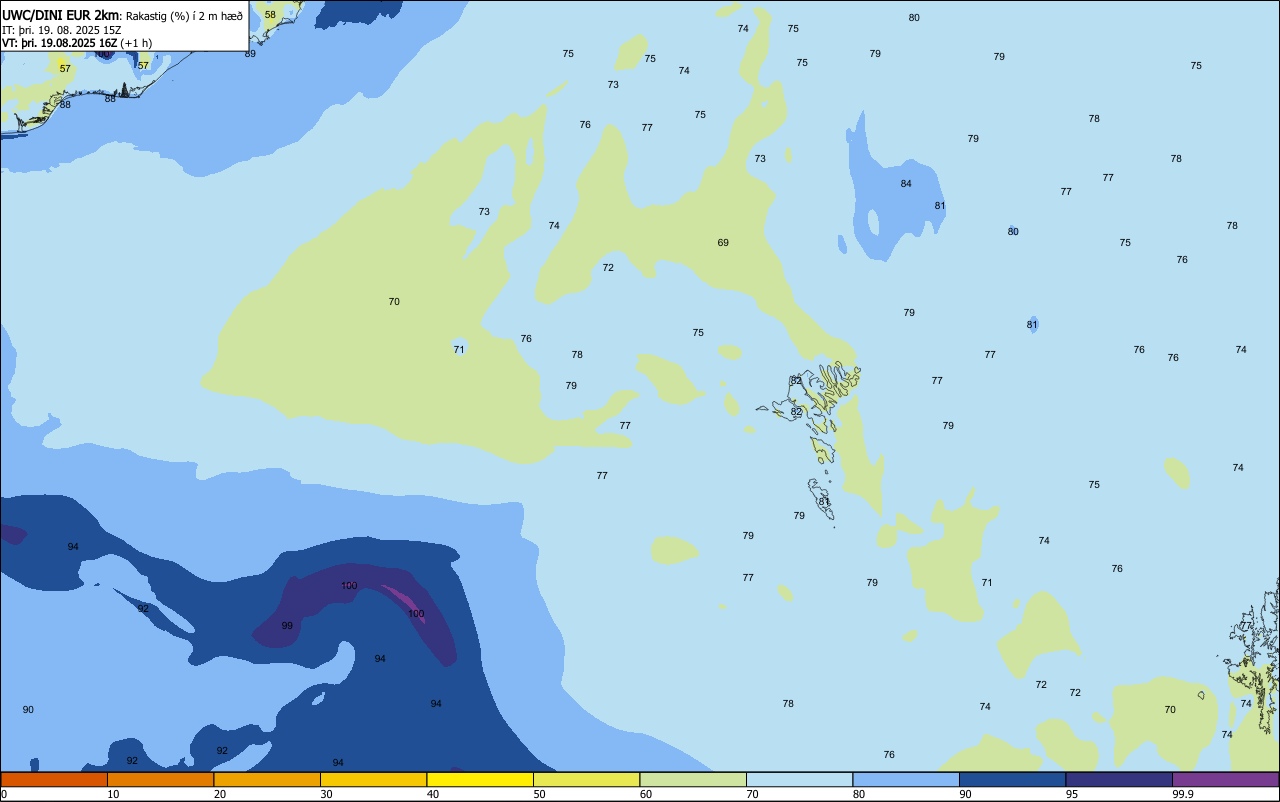
Task: Choose the indigo 95–99.9 legend segment
Action: (1119, 779)
